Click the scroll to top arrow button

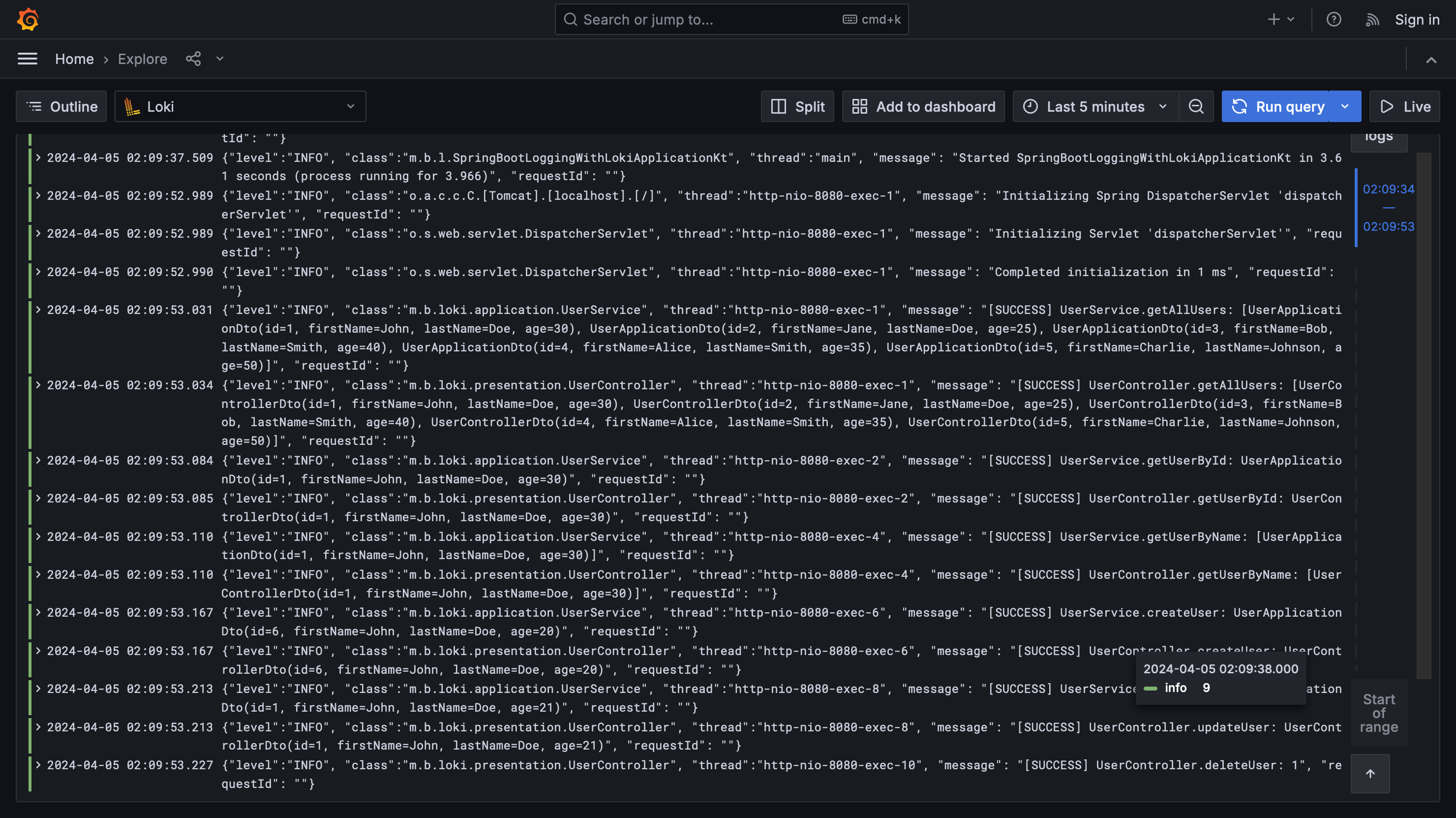tap(1370, 773)
